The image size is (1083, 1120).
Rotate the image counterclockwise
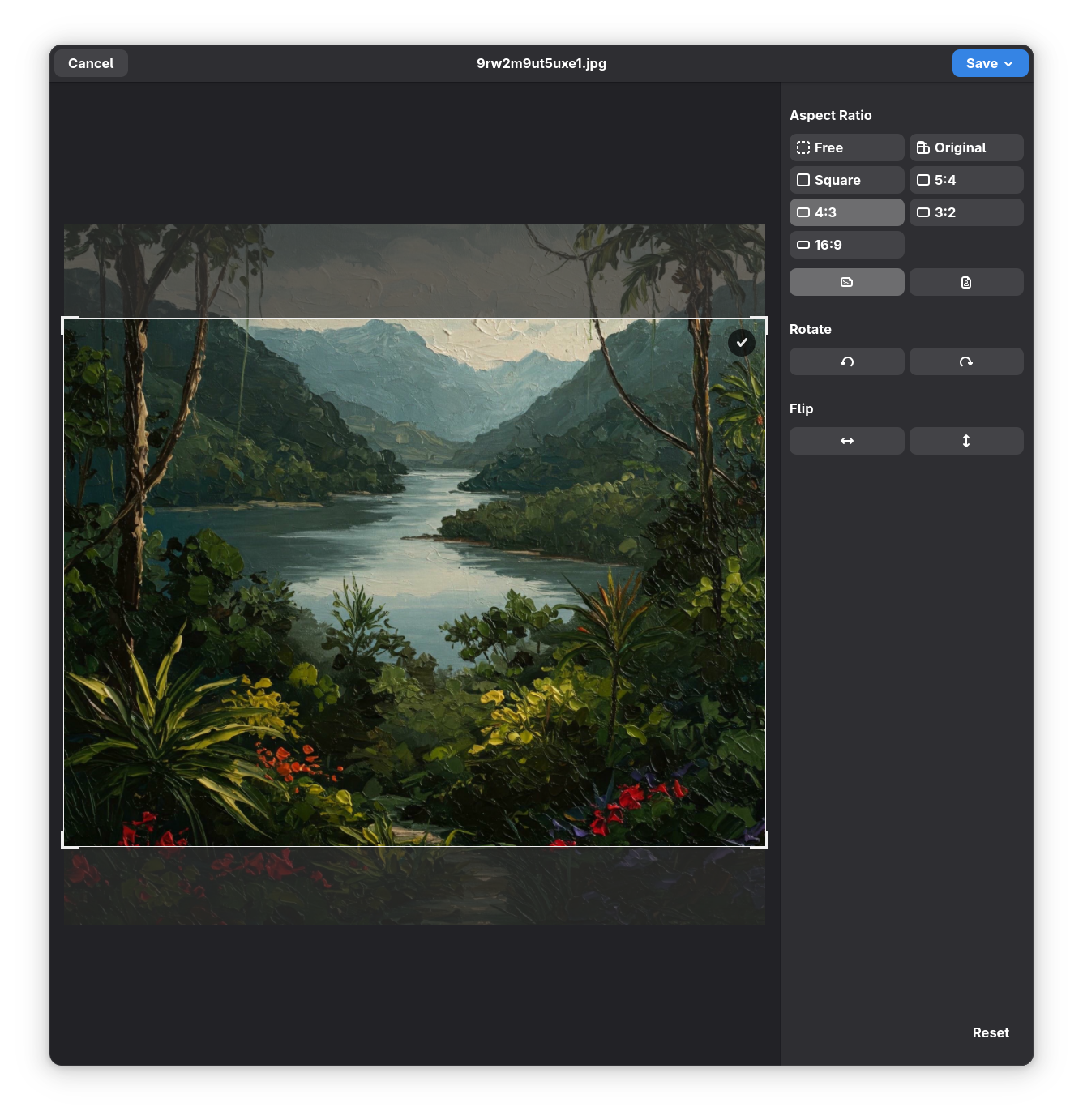[x=846, y=361]
